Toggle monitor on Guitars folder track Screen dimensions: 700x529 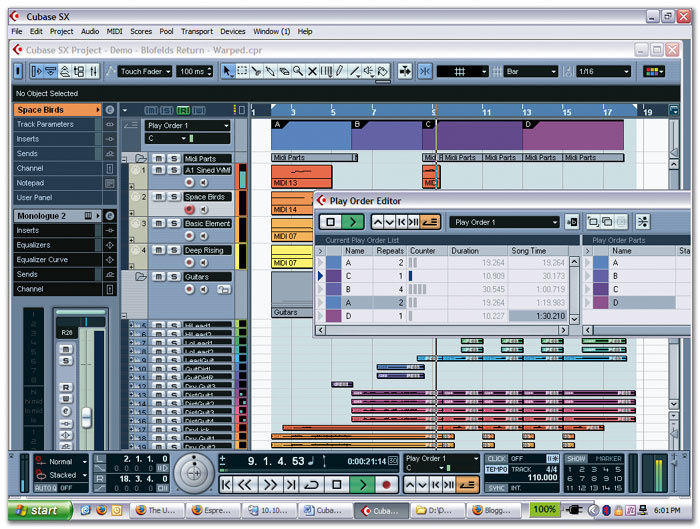click(x=204, y=290)
